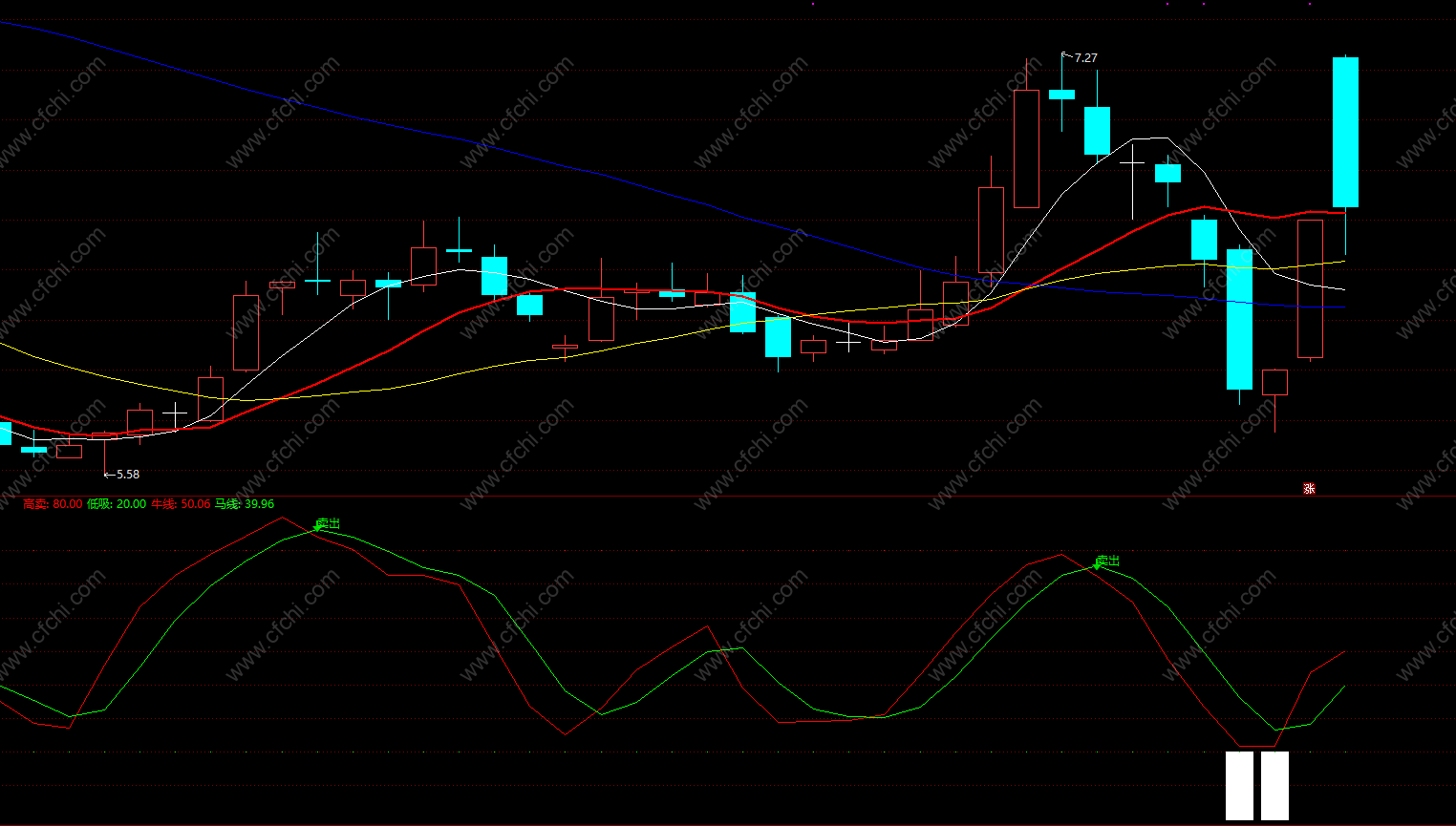The width and height of the screenshot is (1456, 826).
Task: Click the 马线: 39.96 indicator label
Action: coord(245,504)
